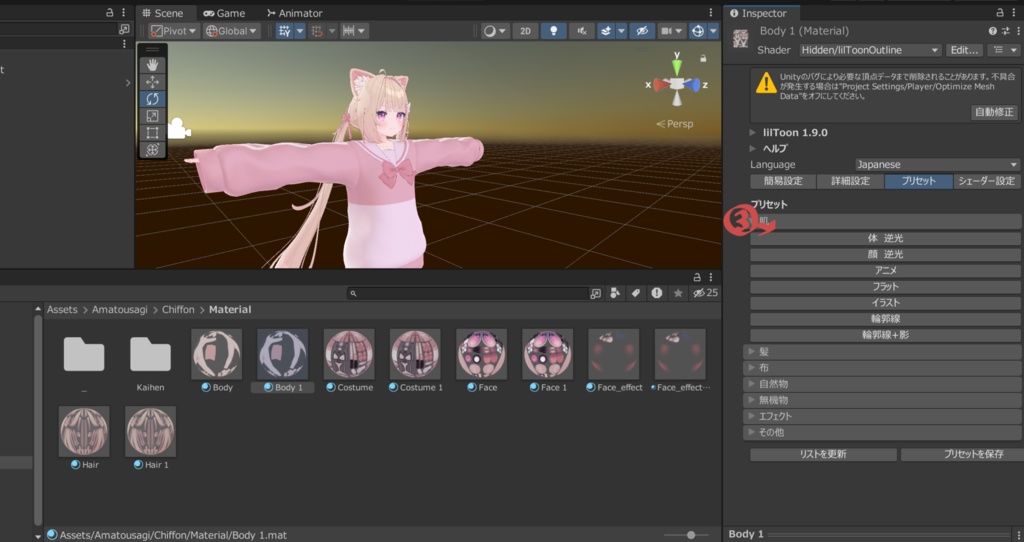Click the Scene camera settings icon
This screenshot has width=1024, height=542.
671,31
